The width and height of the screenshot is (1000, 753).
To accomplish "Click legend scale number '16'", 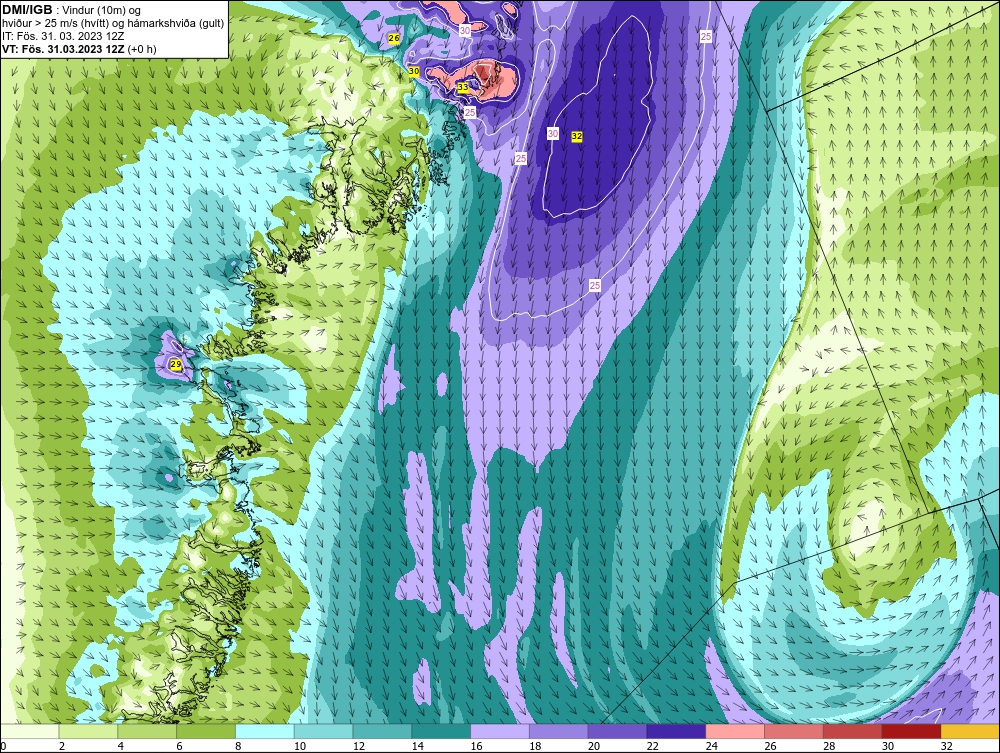I will (476, 746).
